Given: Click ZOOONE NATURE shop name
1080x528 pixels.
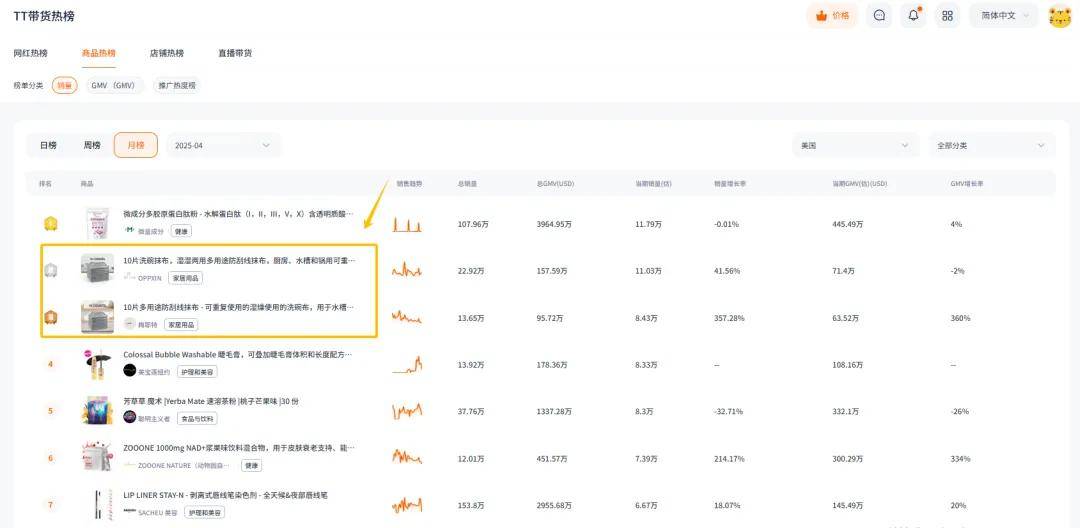Looking at the screenshot, I should pyautogui.click(x=186, y=465).
